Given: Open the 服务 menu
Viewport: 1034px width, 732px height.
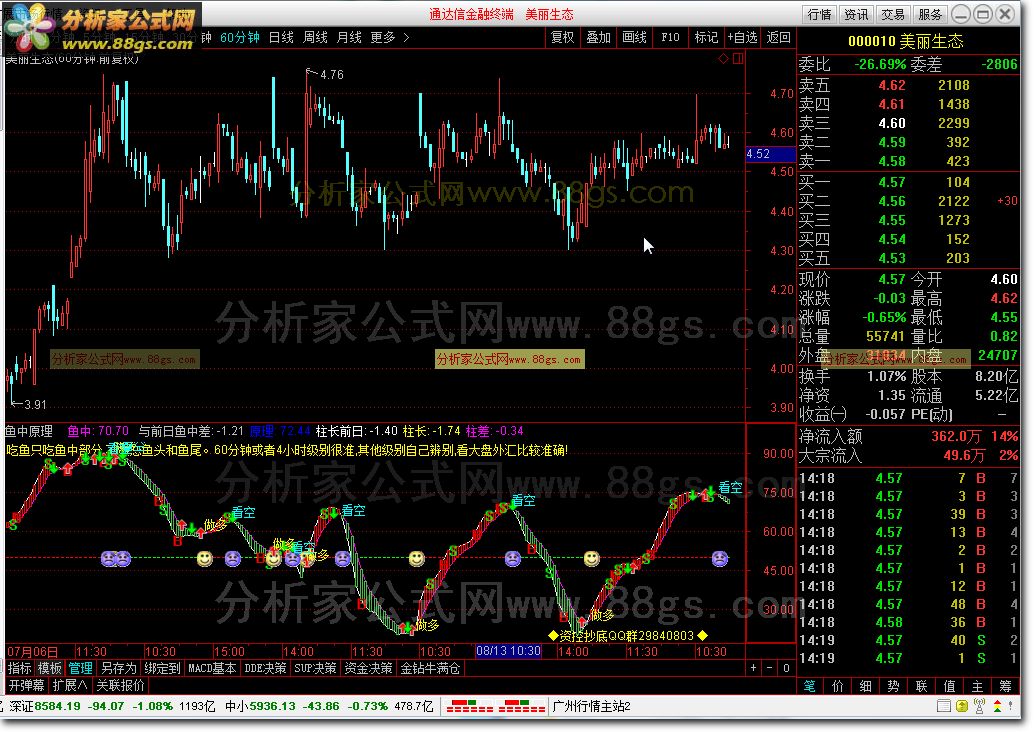Looking at the screenshot, I should click(x=930, y=15).
